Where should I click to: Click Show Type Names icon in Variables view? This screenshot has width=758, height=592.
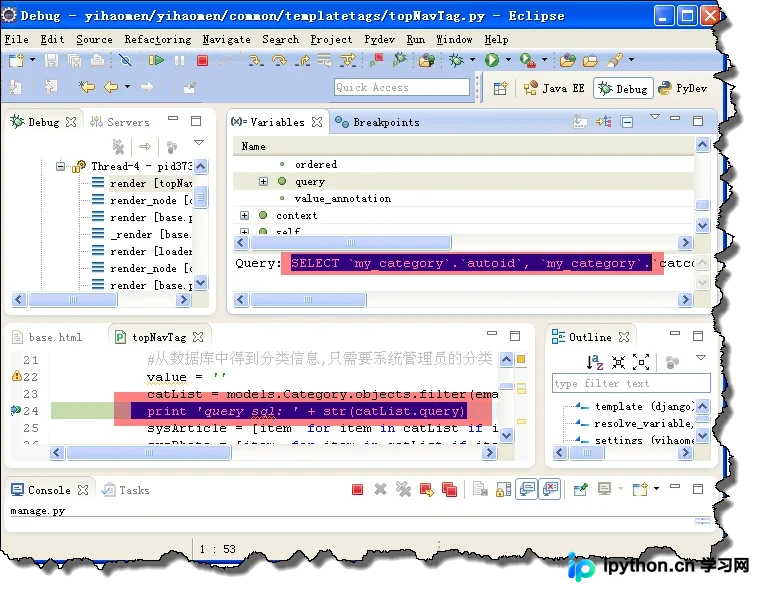click(580, 122)
